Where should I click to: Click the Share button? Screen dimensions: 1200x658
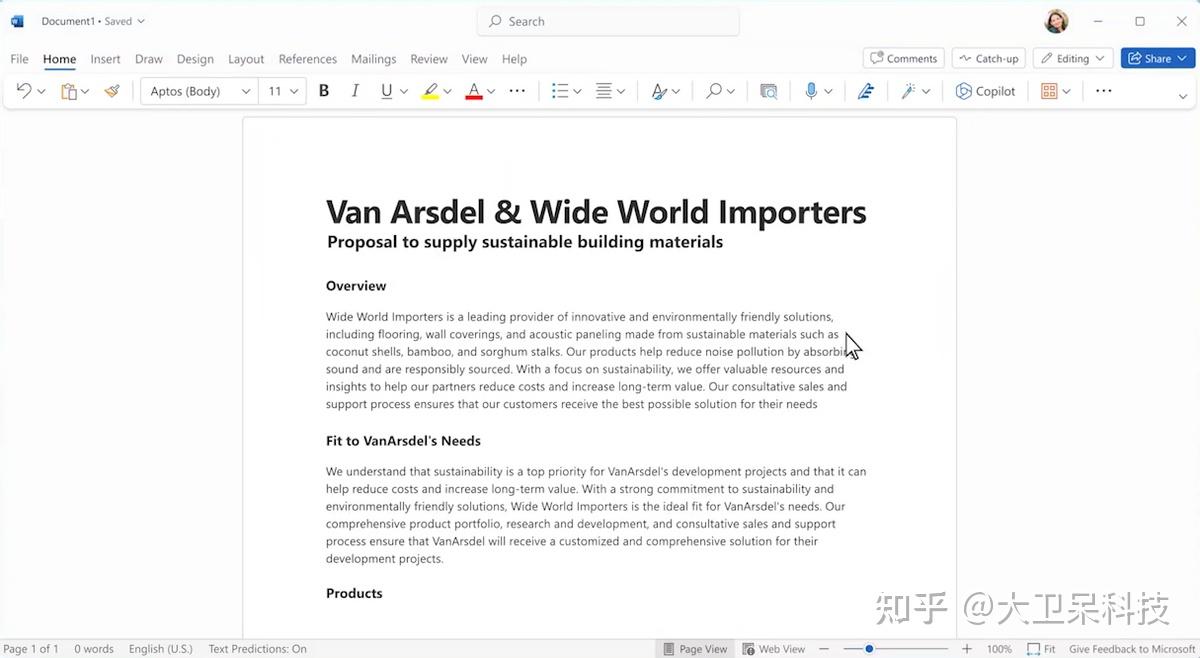[1148, 58]
